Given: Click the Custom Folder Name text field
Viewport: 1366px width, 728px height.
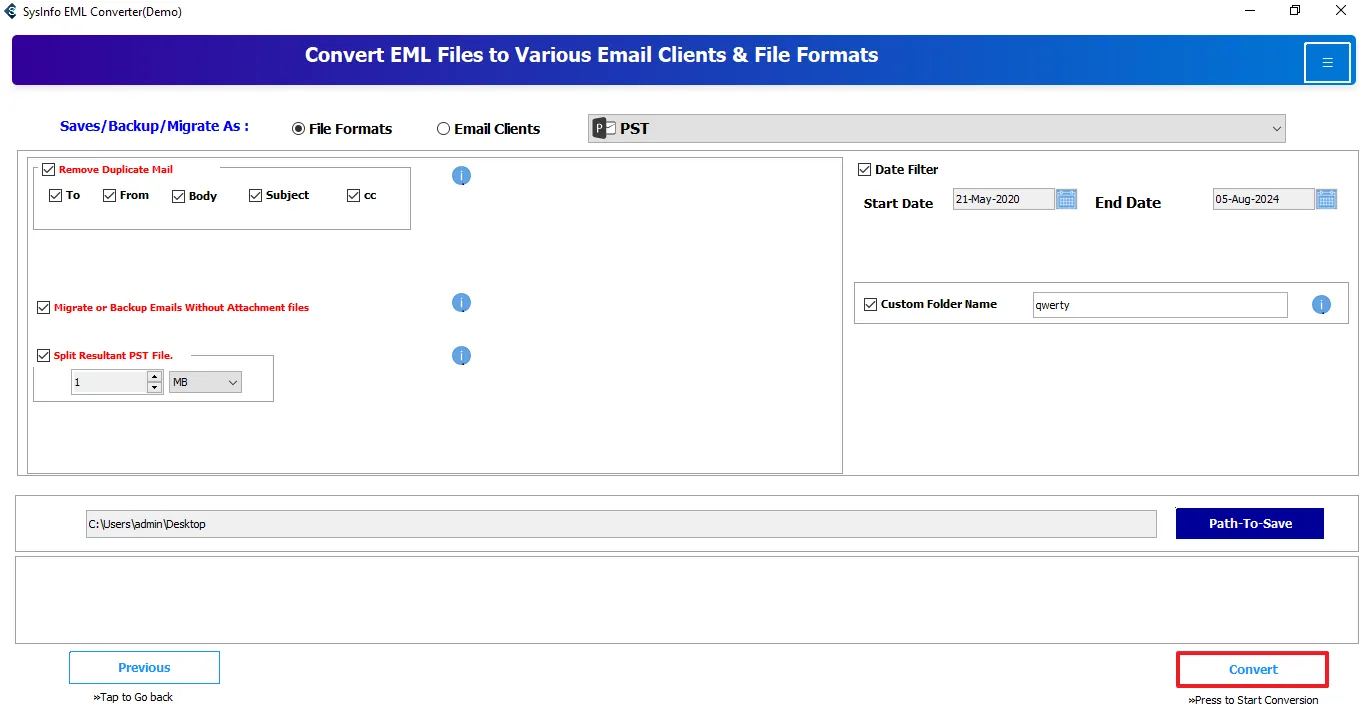Looking at the screenshot, I should (x=1160, y=305).
